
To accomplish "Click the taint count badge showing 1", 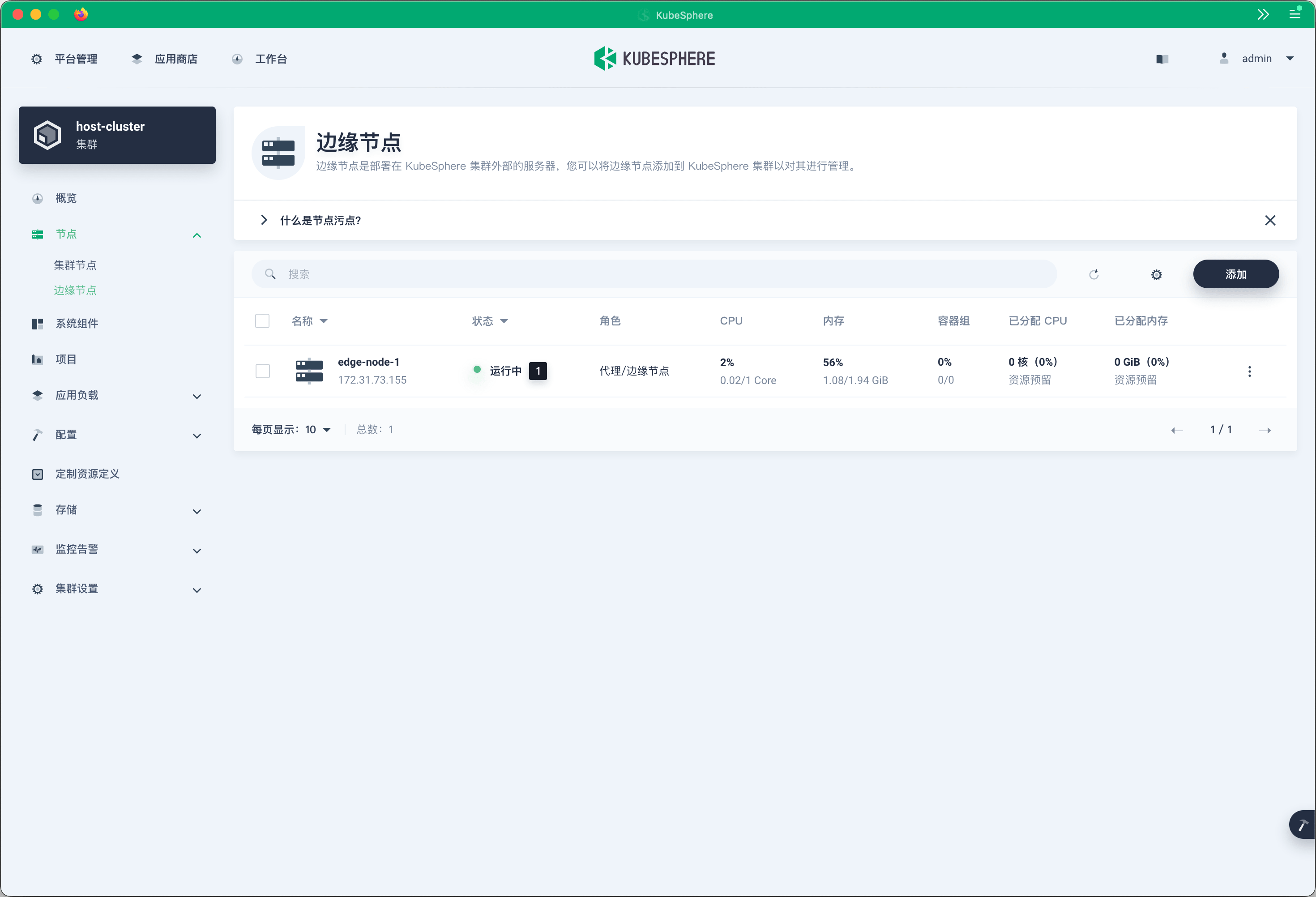I will pos(538,371).
